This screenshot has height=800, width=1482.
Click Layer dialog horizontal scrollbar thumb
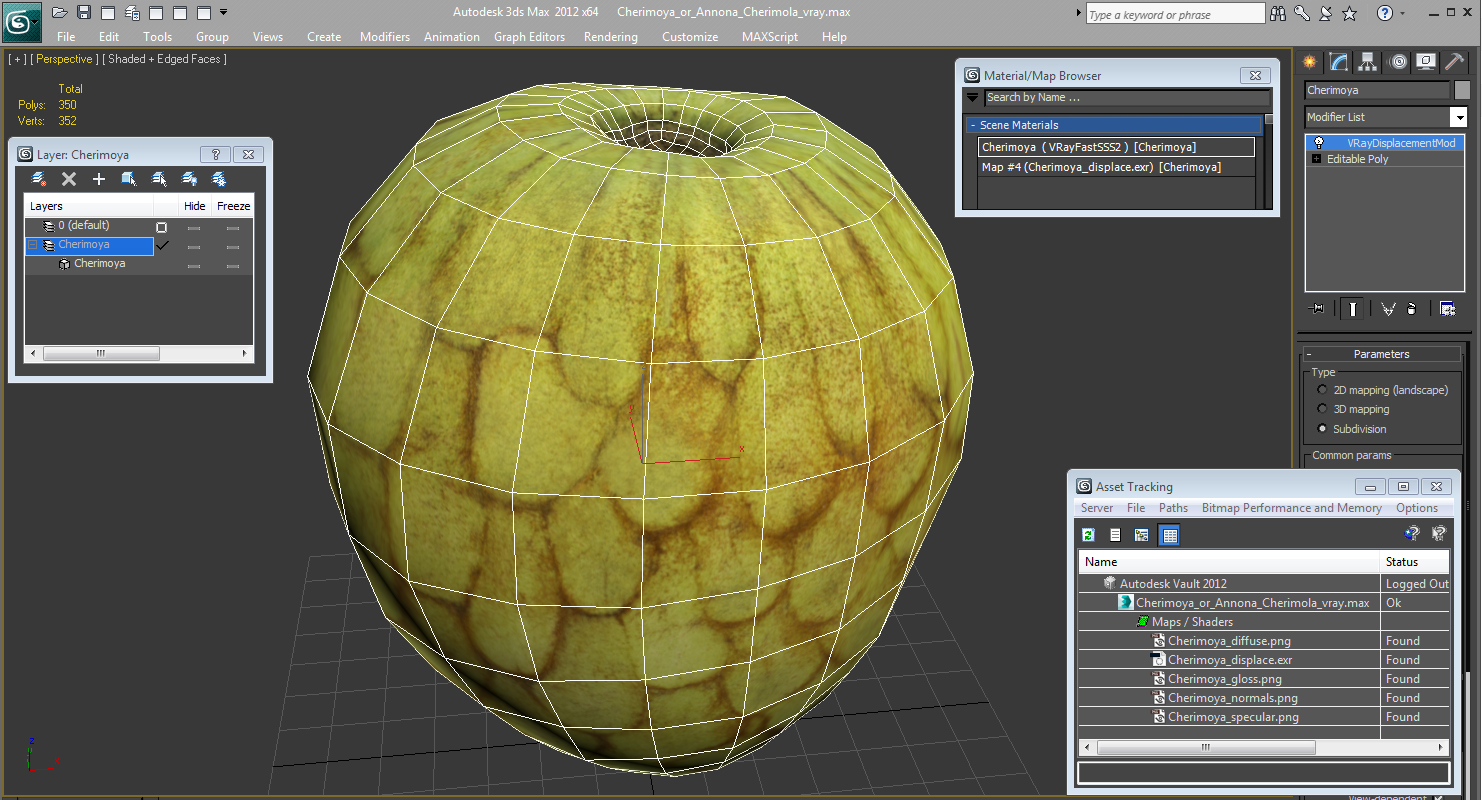coord(101,354)
